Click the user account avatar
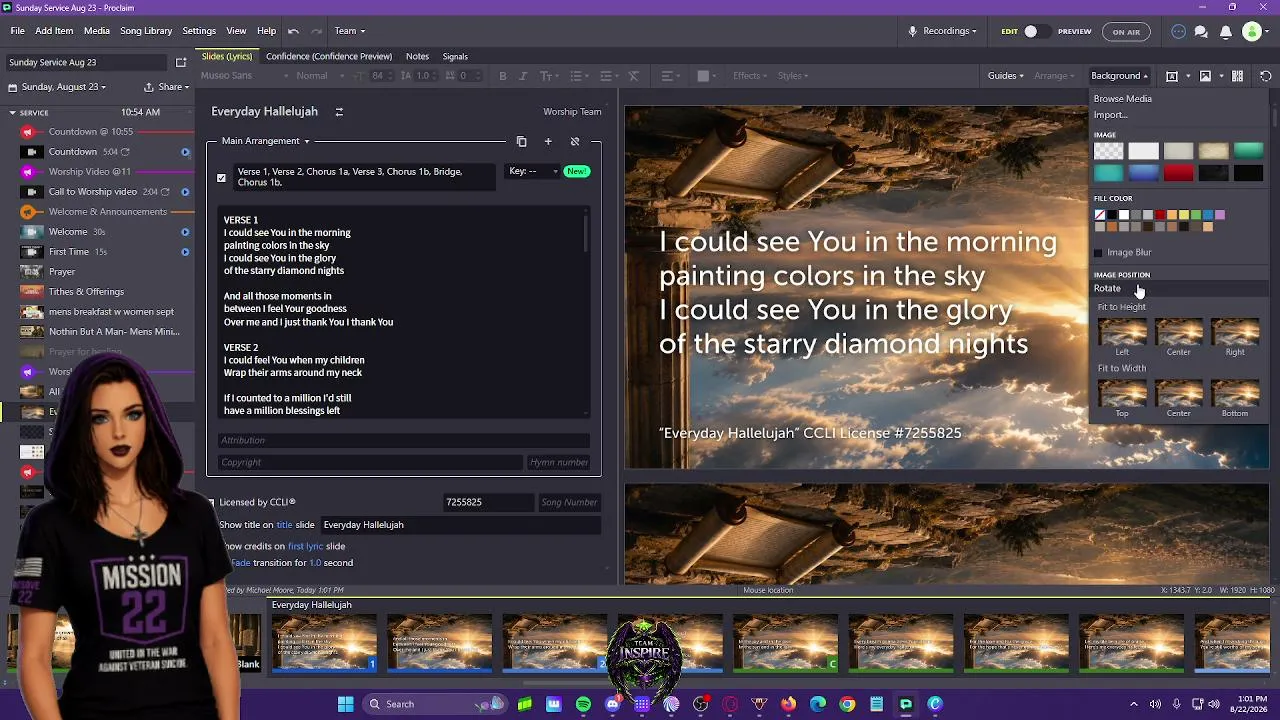The image size is (1280, 720). coord(1251,31)
